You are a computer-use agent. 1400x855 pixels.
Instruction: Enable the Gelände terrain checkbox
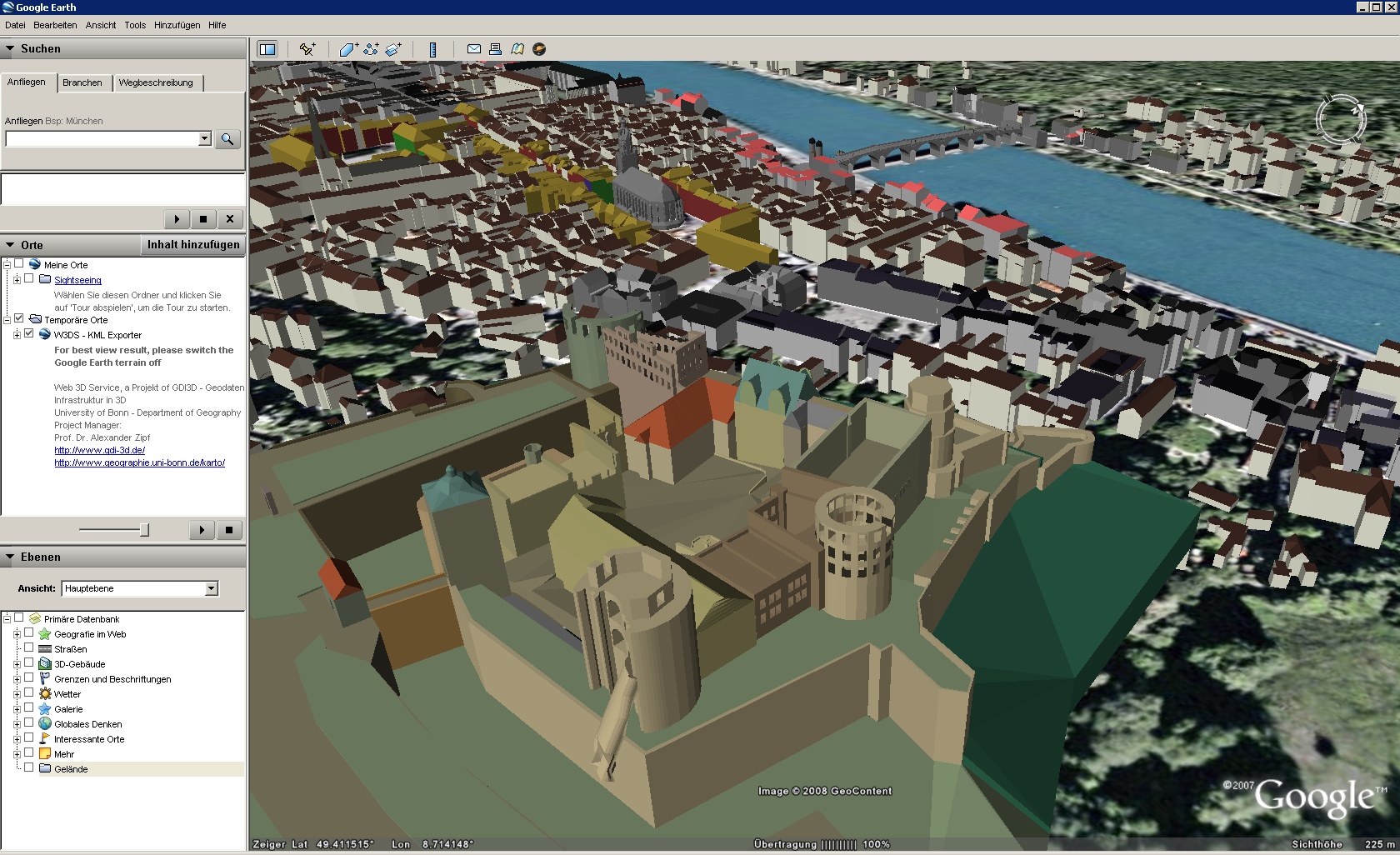coord(28,767)
